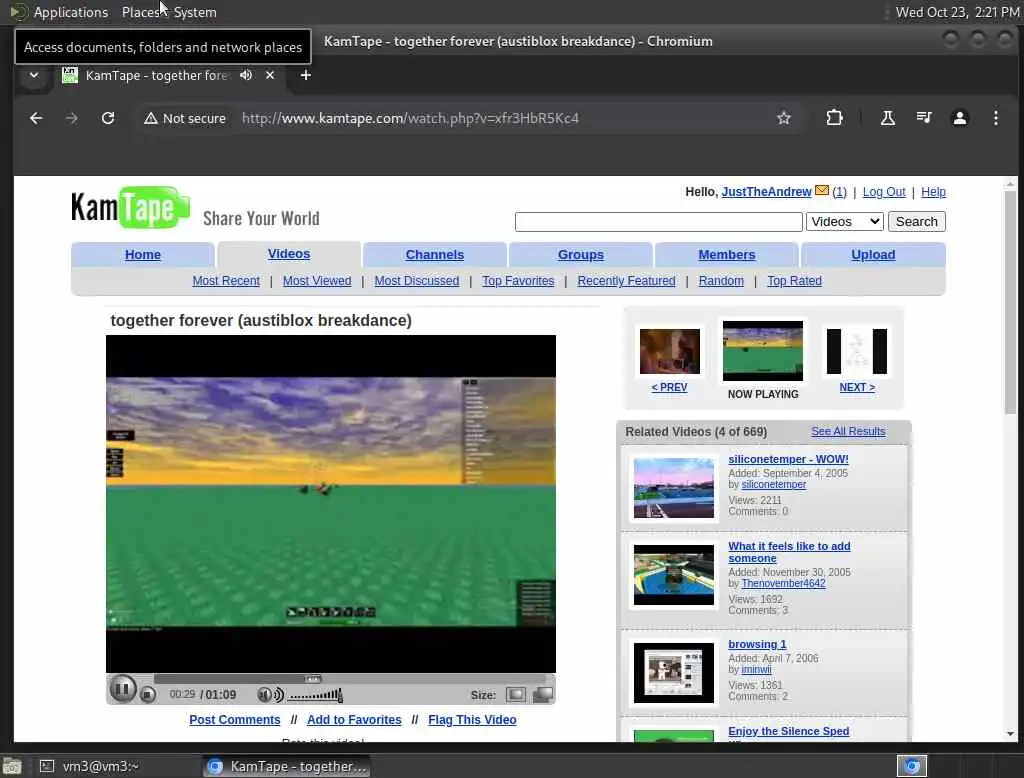Log Out of the account
Screen dimensions: 1024x778
point(884,191)
